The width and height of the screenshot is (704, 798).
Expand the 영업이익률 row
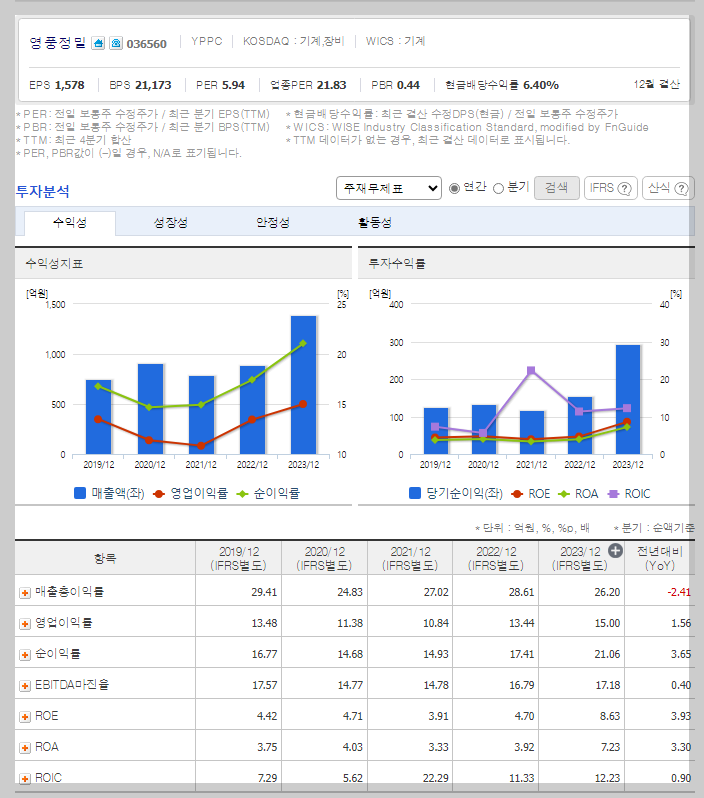(24, 624)
